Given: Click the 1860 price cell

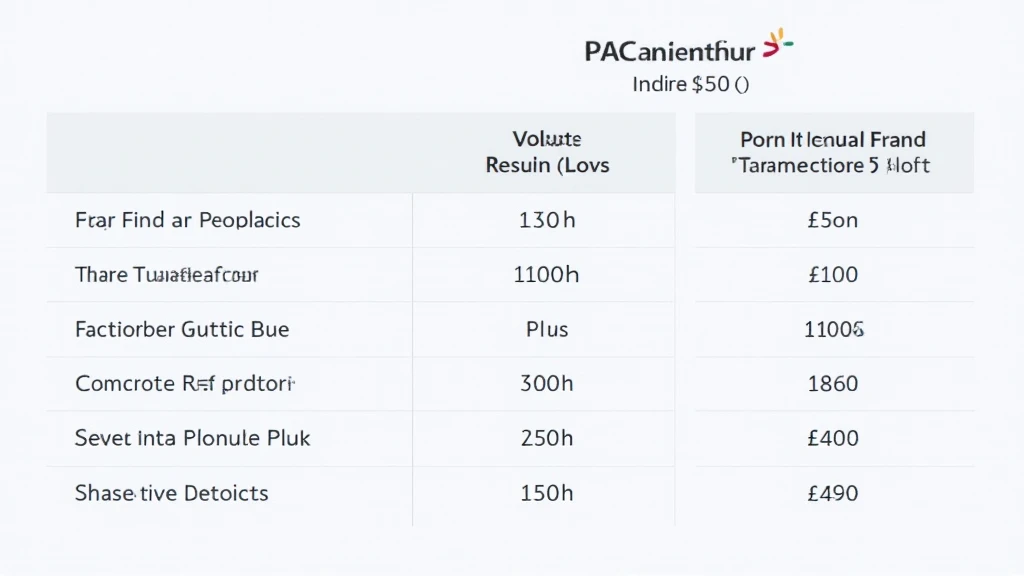Looking at the screenshot, I should pyautogui.click(x=833, y=383).
